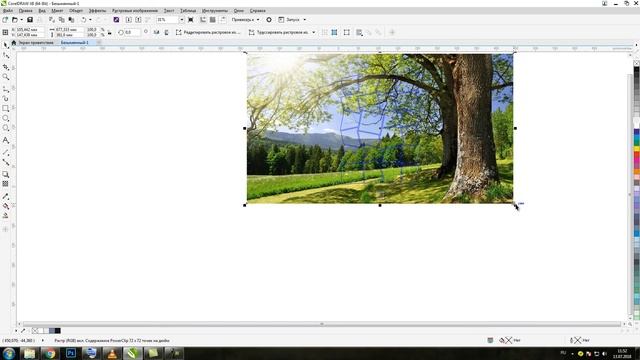Open the zoom level dropdown arrow
Image resolution: width=640 pixels, height=360 pixels.
[x=182, y=20]
